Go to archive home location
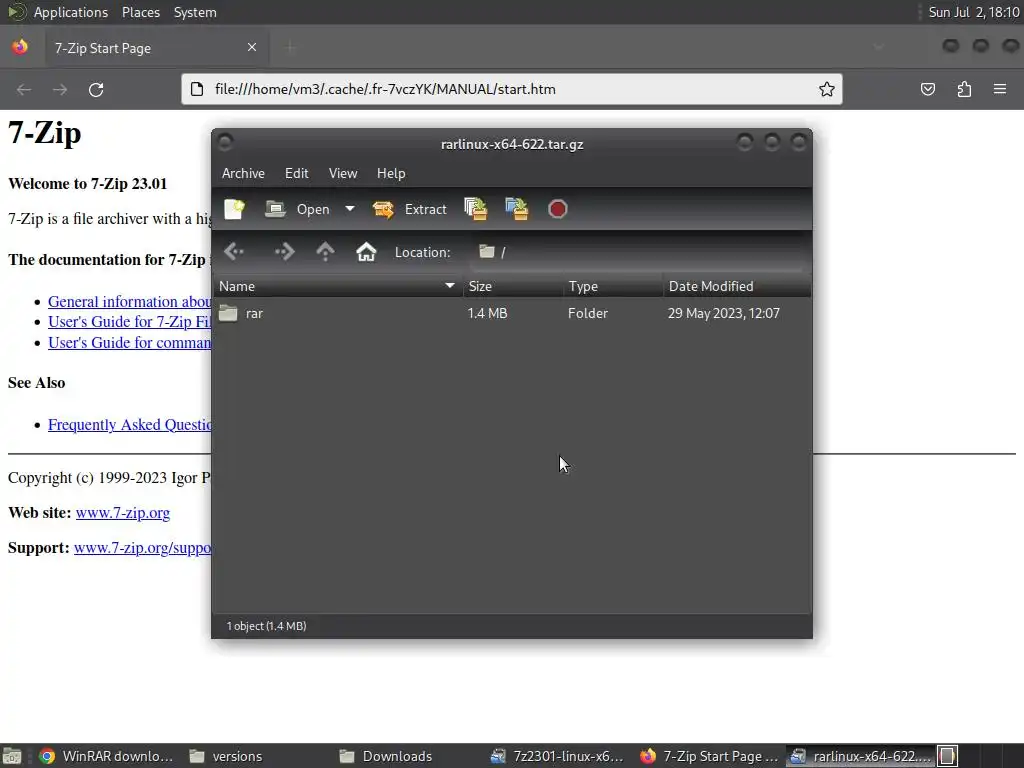This screenshot has height=768, width=1024. [366, 252]
